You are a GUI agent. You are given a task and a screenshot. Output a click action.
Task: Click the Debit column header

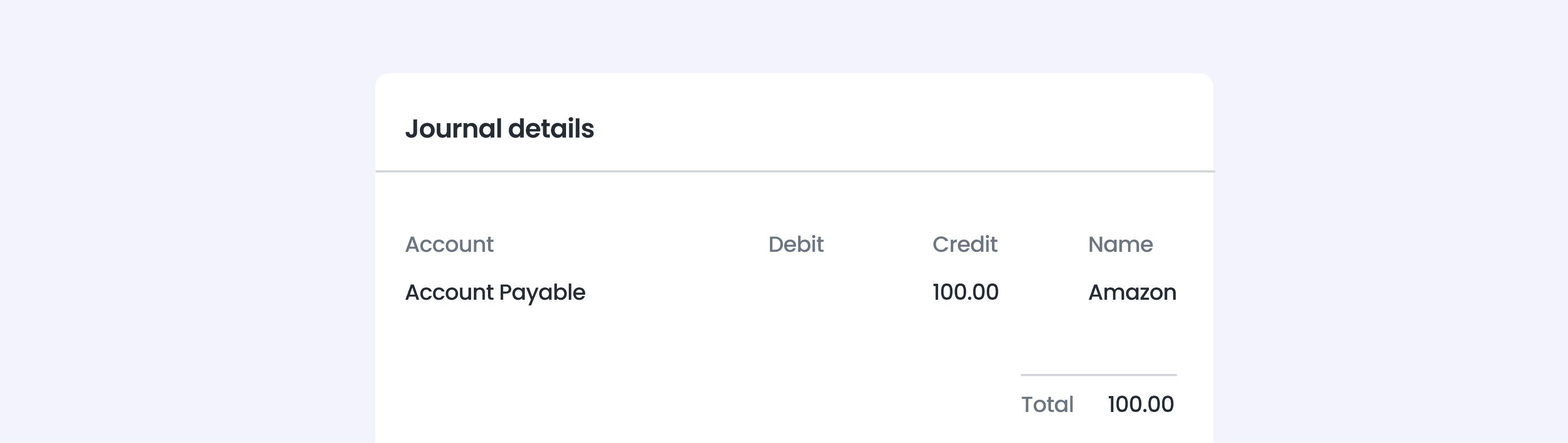pos(796,245)
